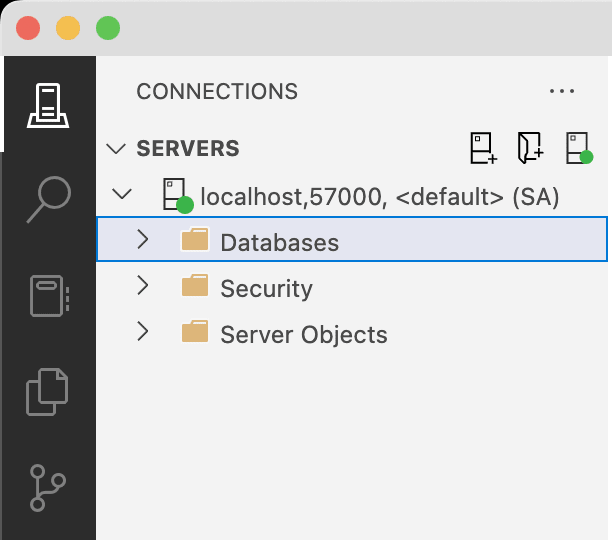Collapse the localhost,57000 server node arrow
The width and height of the screenshot is (612, 540).
(x=122, y=194)
